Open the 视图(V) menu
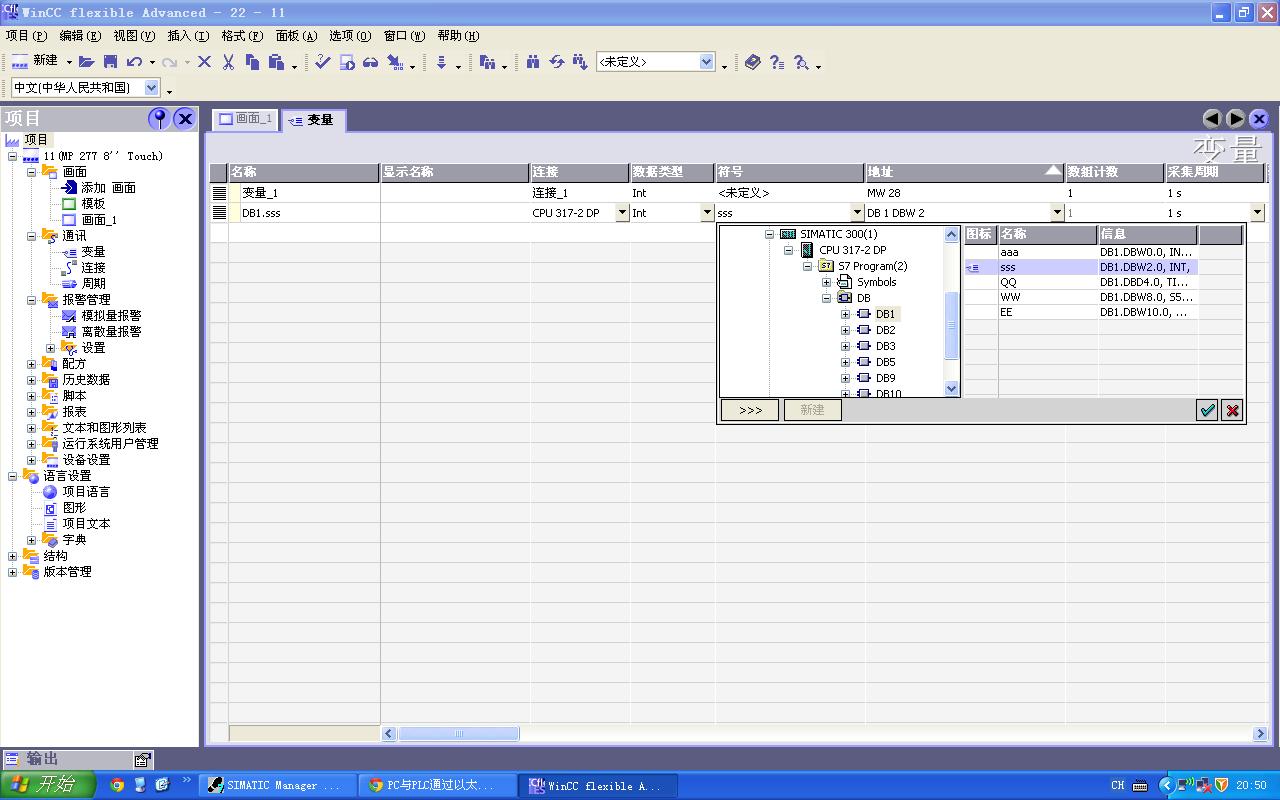 [134, 36]
